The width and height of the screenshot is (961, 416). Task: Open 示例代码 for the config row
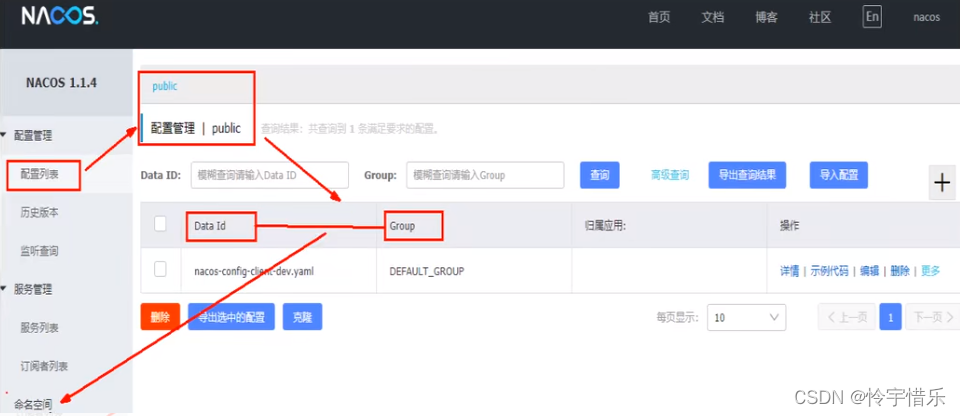(830, 271)
